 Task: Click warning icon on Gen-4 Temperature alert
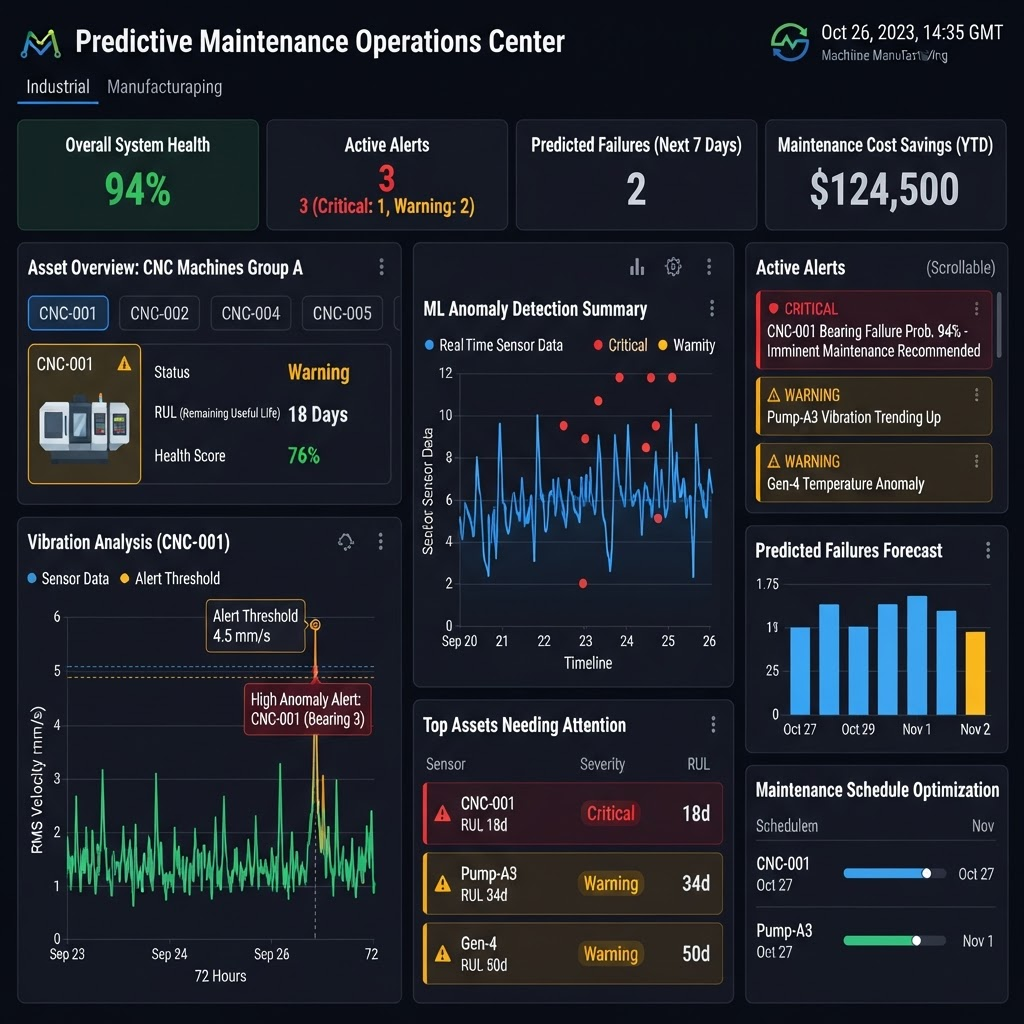[x=774, y=462]
